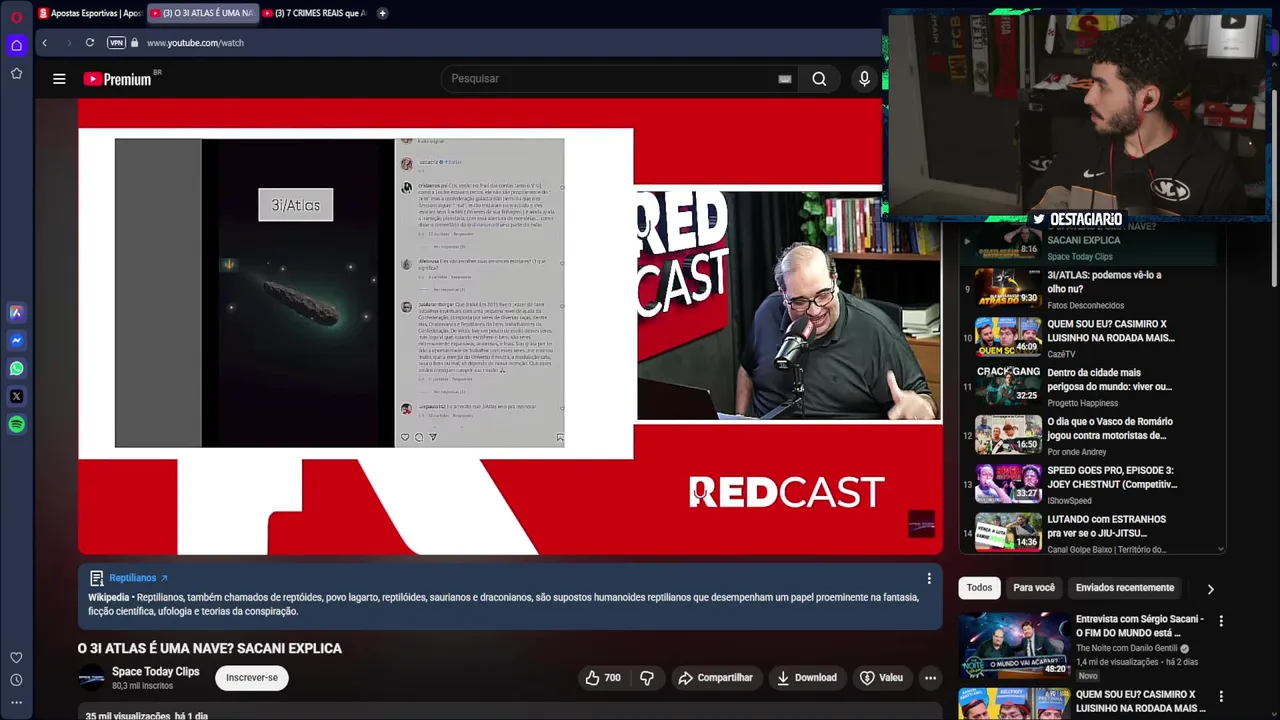Share the video via Compartilhar
This screenshot has height=720, width=1280.
715,678
